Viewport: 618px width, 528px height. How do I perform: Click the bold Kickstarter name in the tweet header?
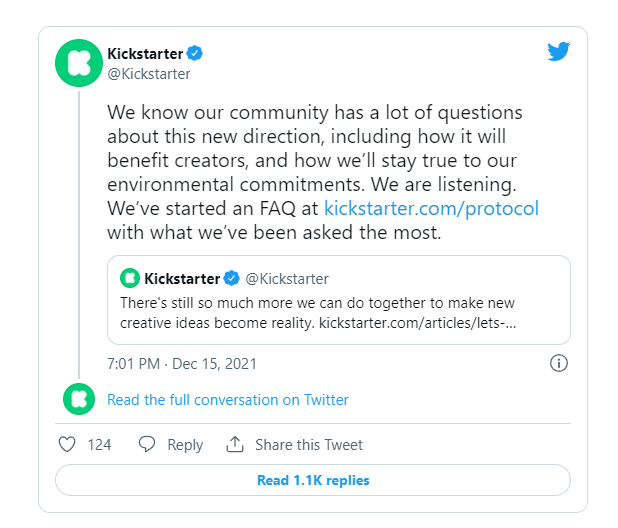click(145, 54)
